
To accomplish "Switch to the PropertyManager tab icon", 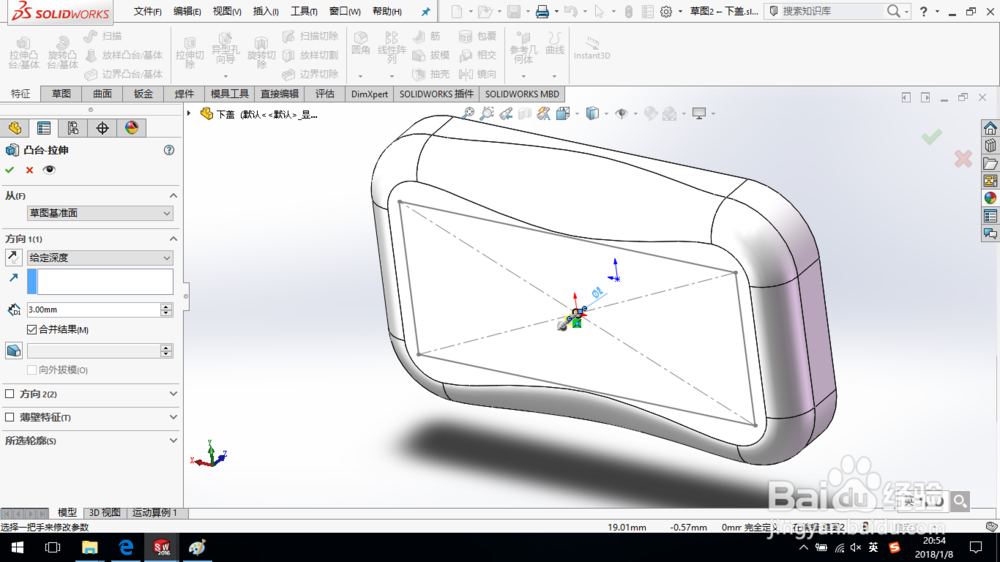I will pos(44,128).
